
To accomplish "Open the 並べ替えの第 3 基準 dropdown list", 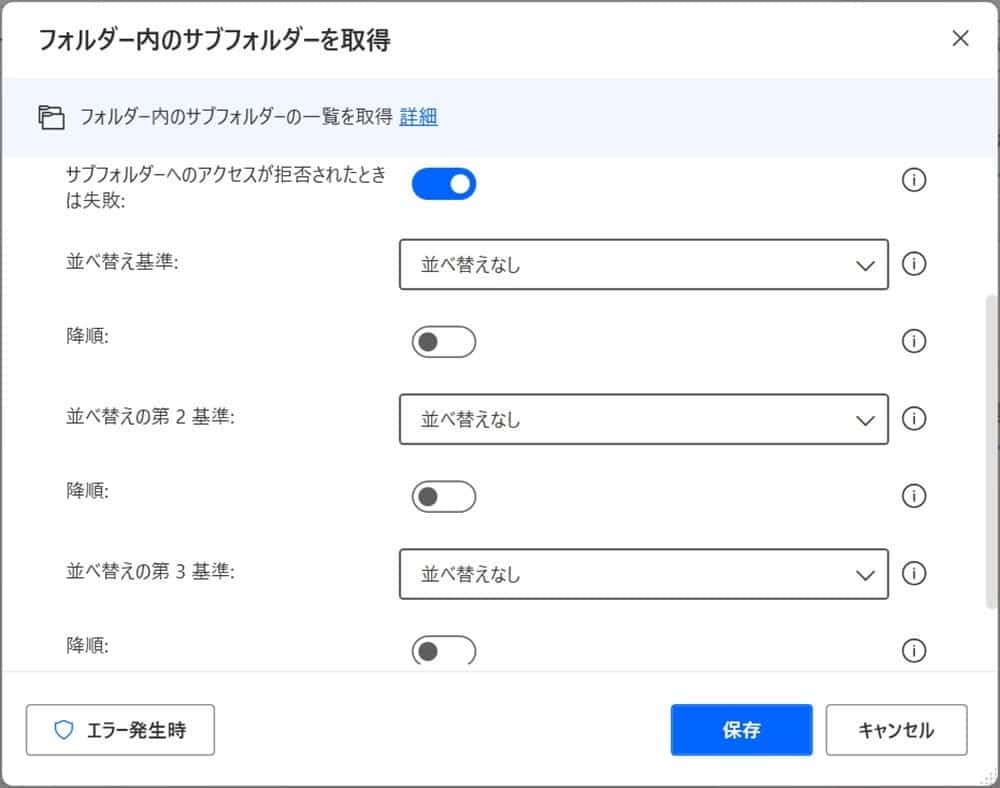I will tap(645, 574).
